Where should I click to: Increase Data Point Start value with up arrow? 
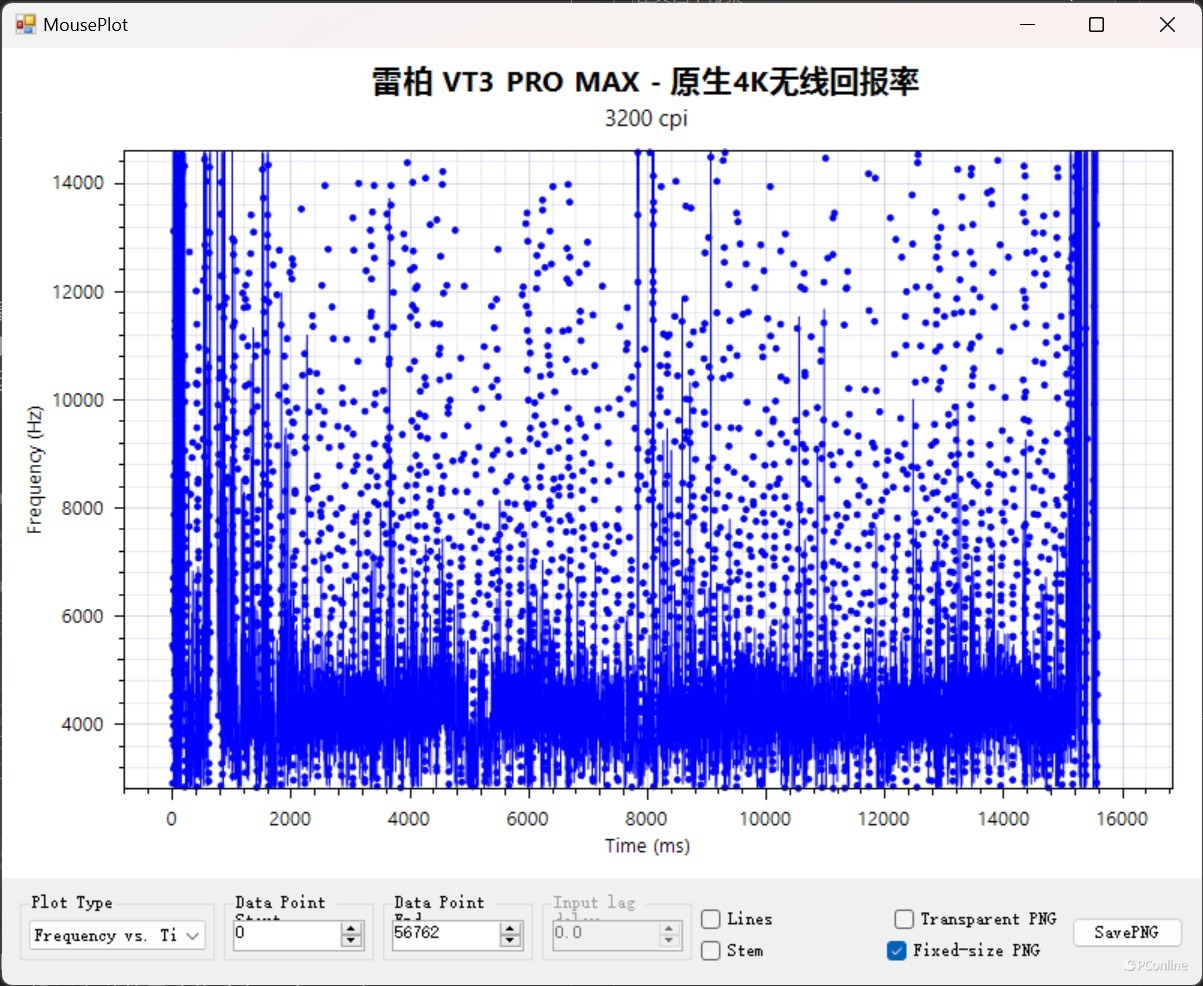pos(352,928)
